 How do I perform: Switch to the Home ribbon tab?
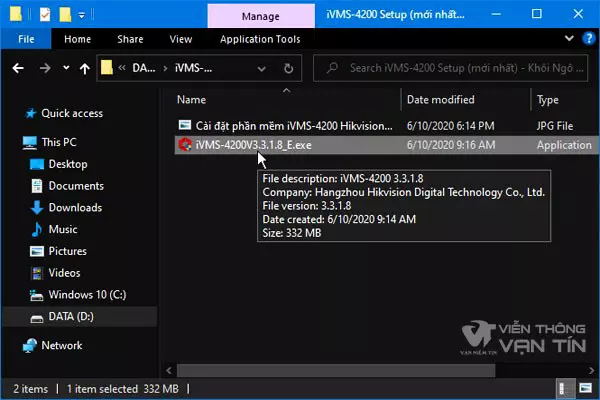78,39
